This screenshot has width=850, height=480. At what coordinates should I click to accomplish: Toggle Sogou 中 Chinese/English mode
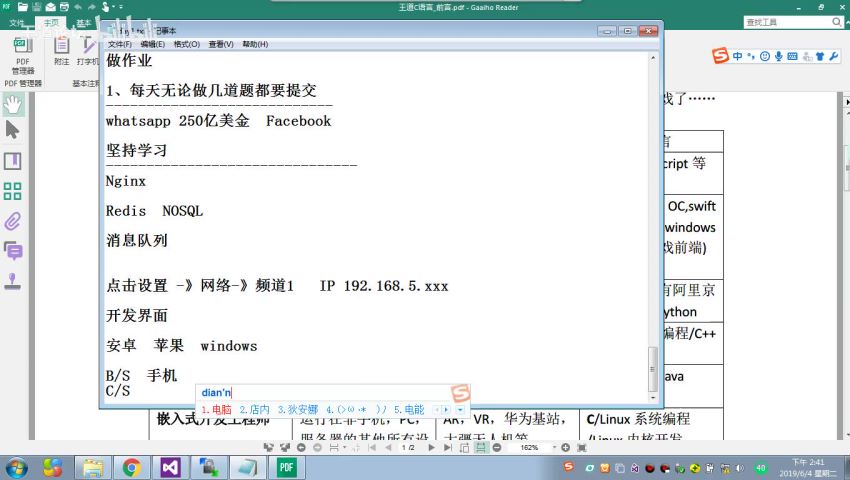737,56
